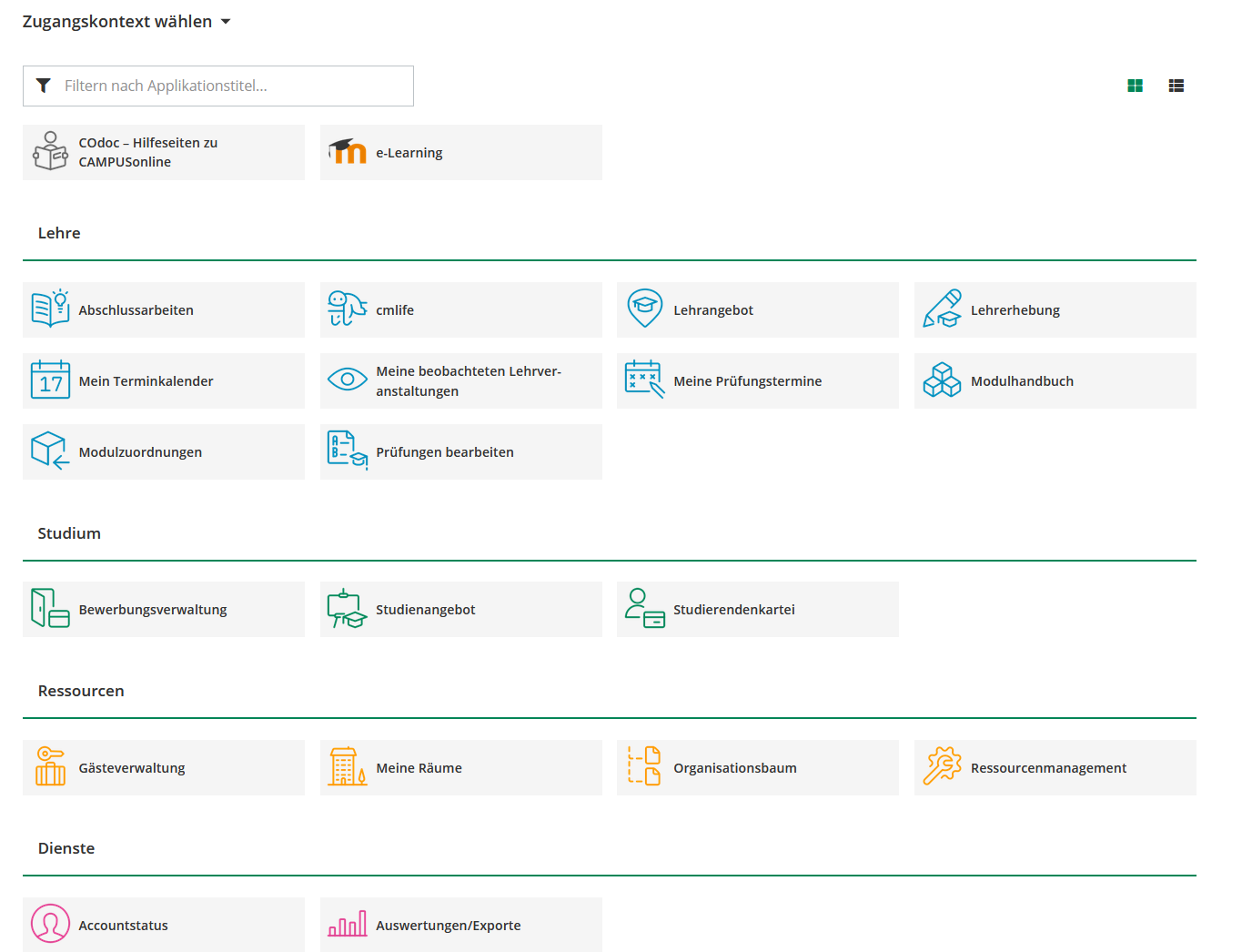Click the Dienste section heading
The height and width of the screenshot is (952, 1242).
click(66, 848)
